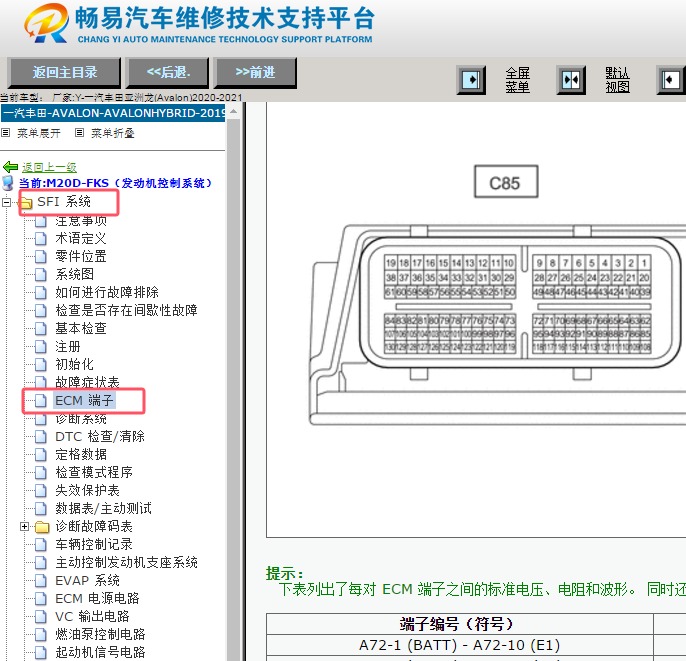Open SFI 系统 folder
This screenshot has height=661, width=686.
[64, 202]
